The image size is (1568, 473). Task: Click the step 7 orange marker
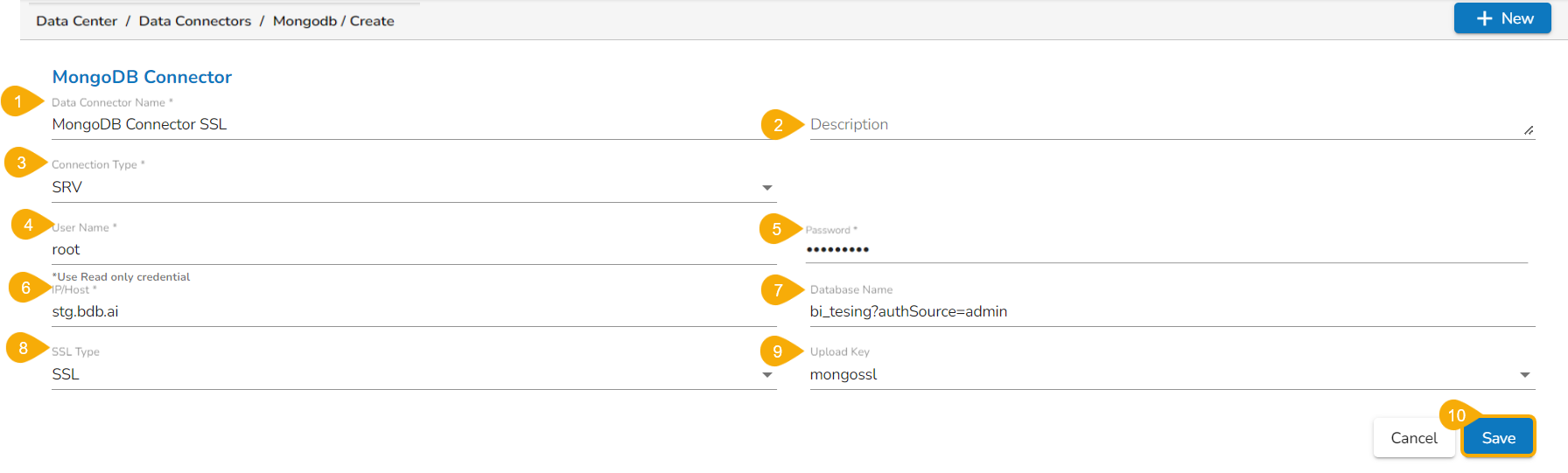778,289
